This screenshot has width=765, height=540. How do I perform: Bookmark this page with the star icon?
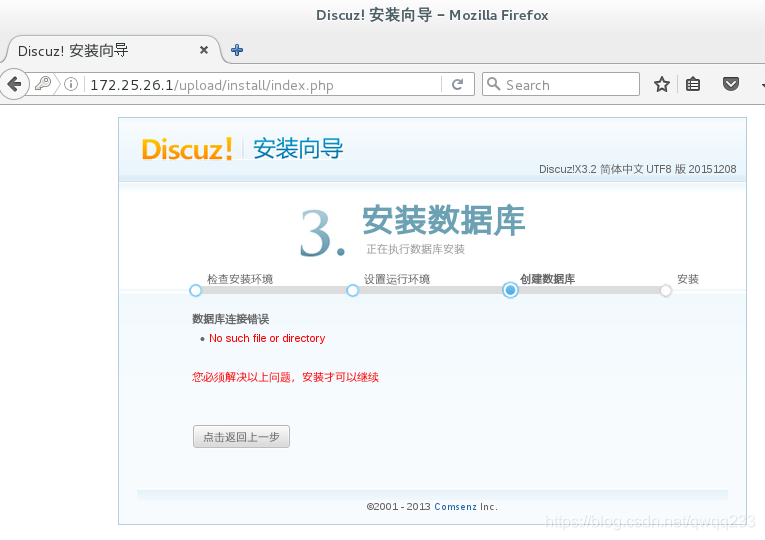tap(662, 84)
